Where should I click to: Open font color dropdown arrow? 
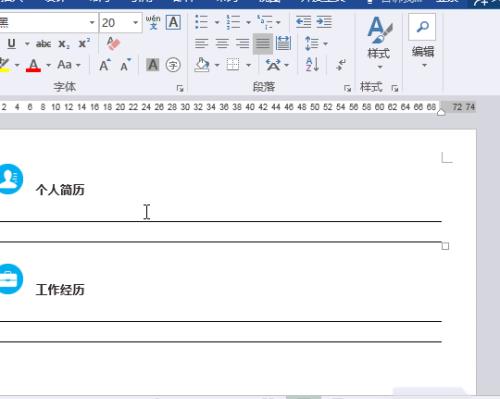point(49,65)
